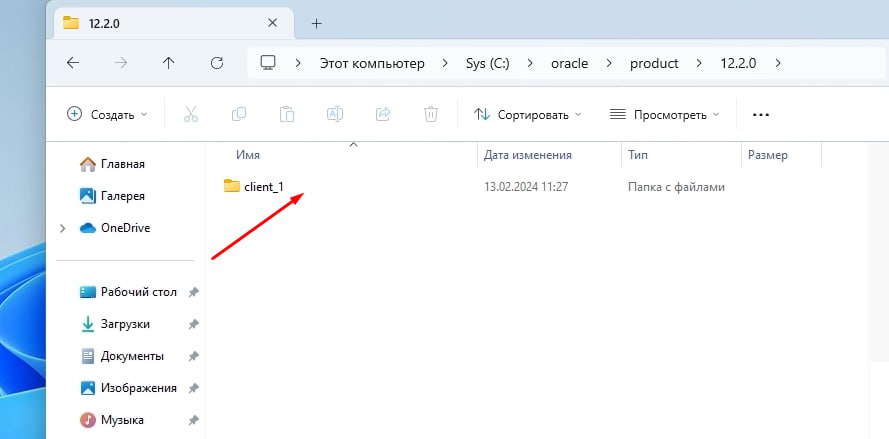Screen dimensions: 889x439
Task: Click the Cut scissors icon
Action: 191,115
